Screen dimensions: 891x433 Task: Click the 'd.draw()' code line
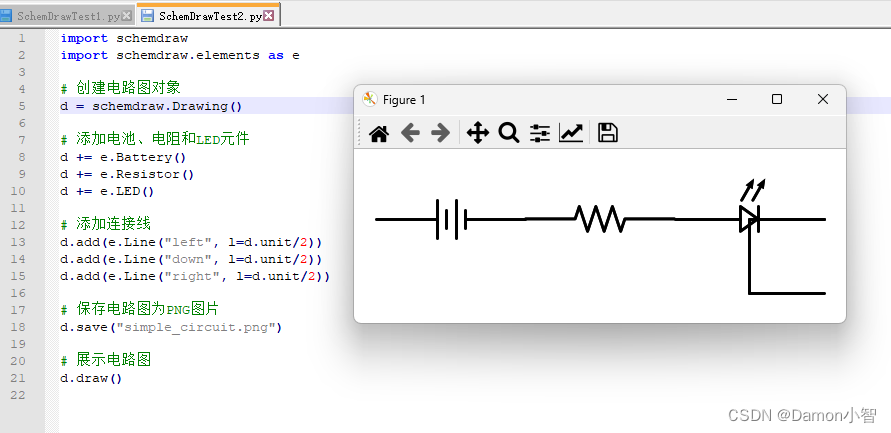[91, 378]
